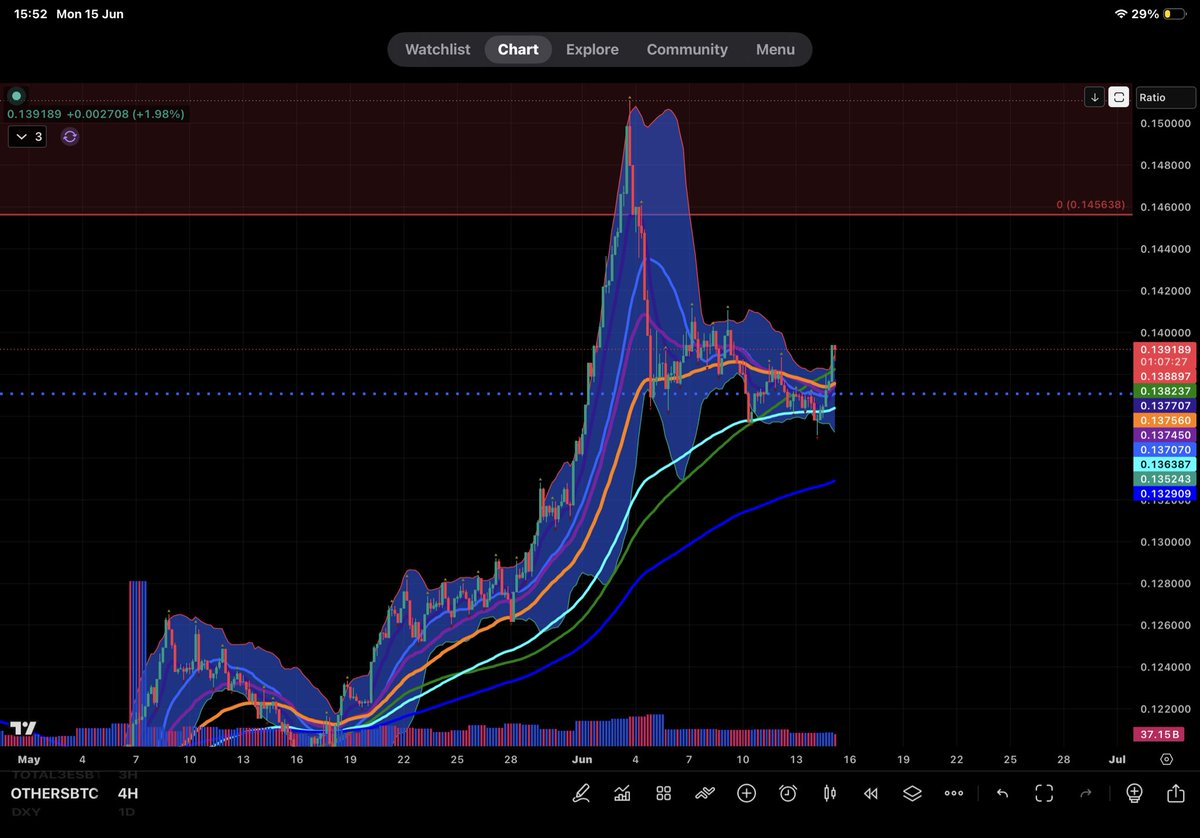Create an alert with the alarm clock icon
This screenshot has height=838, width=1200.
point(788,793)
